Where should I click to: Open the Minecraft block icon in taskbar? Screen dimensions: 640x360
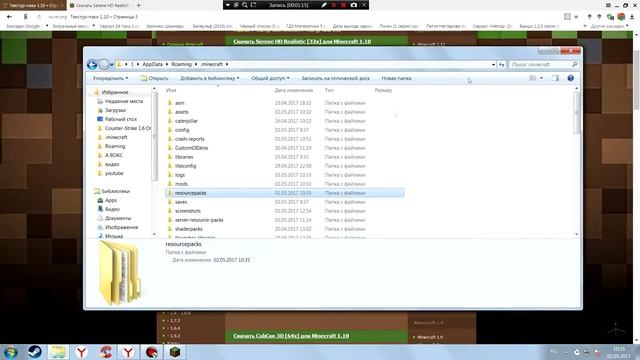[x=175, y=352]
